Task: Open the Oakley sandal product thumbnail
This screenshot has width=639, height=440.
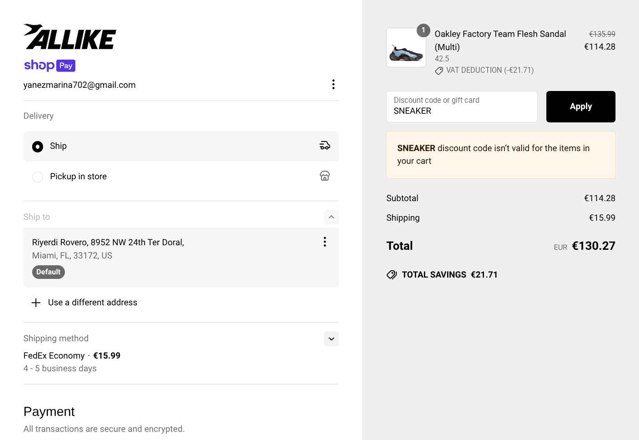Action: [406, 48]
